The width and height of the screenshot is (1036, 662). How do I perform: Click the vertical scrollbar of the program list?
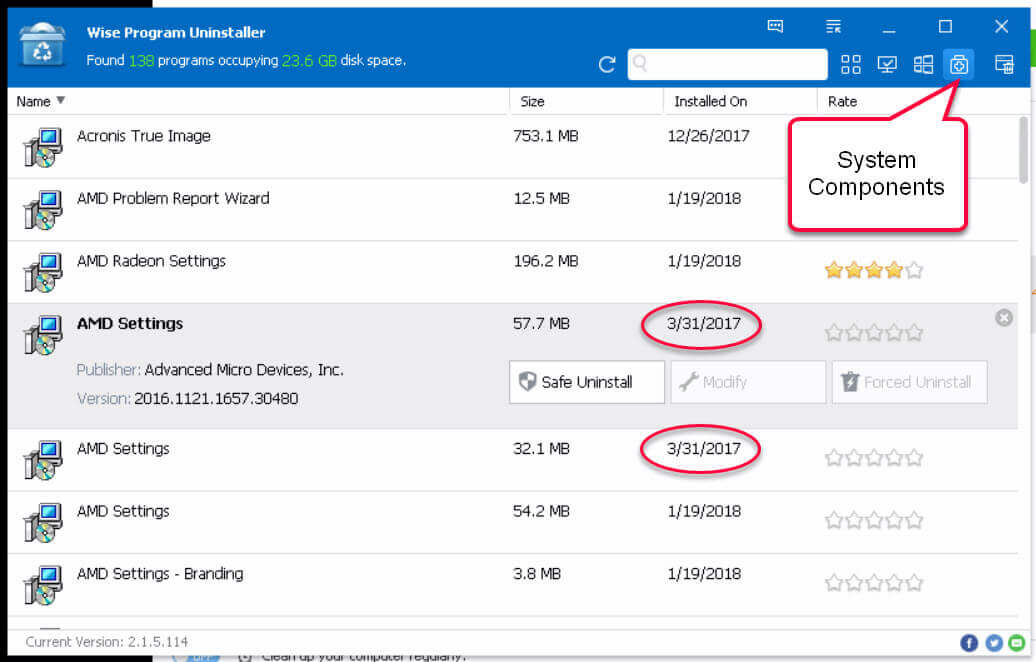[1023, 149]
